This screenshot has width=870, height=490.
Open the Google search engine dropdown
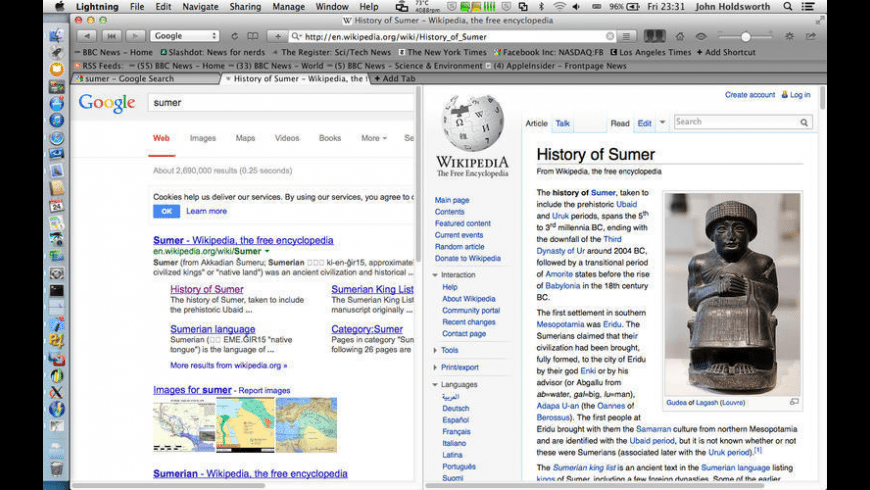pyautogui.click(x=184, y=36)
